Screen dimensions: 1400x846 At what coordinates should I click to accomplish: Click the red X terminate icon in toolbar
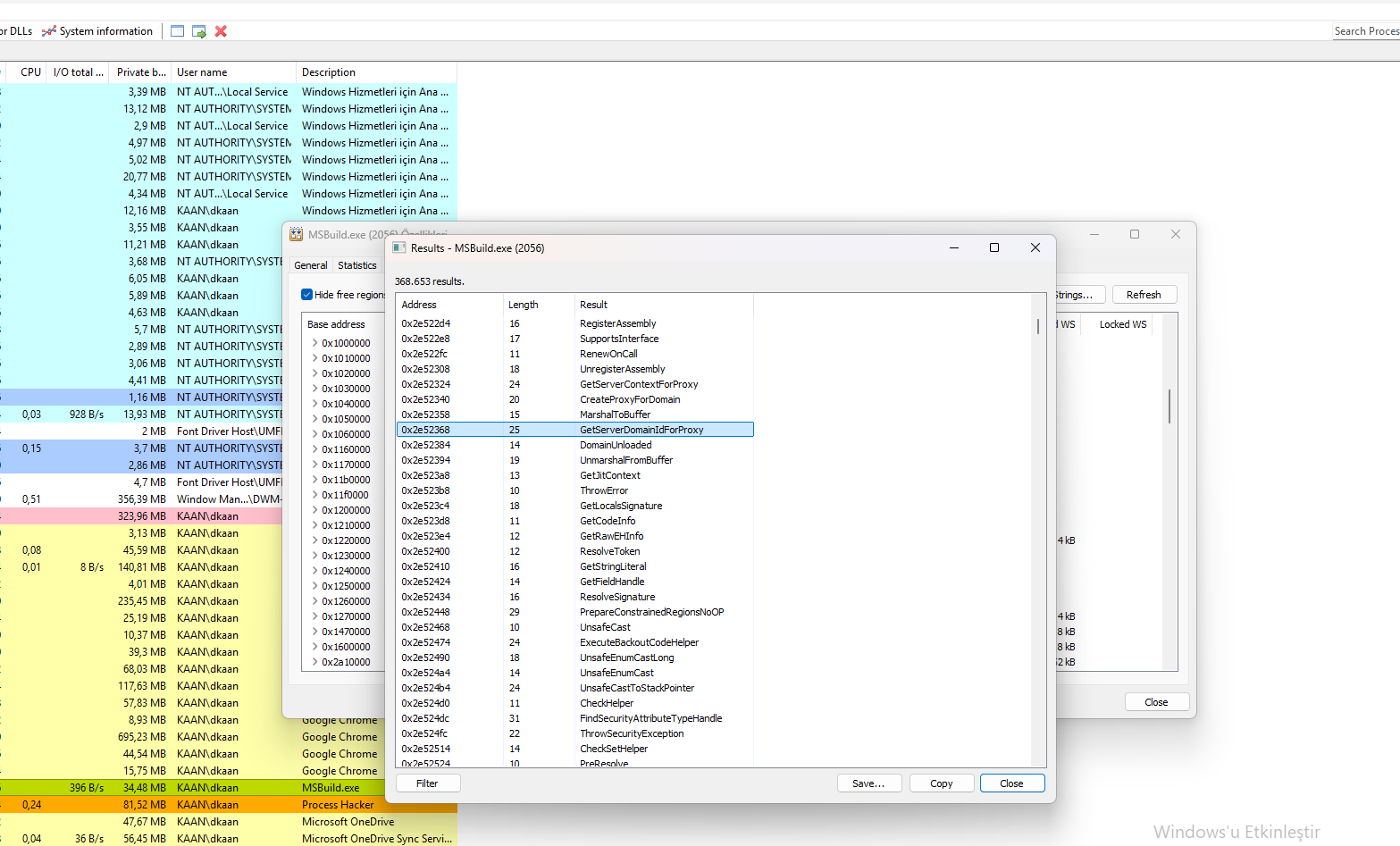click(221, 31)
